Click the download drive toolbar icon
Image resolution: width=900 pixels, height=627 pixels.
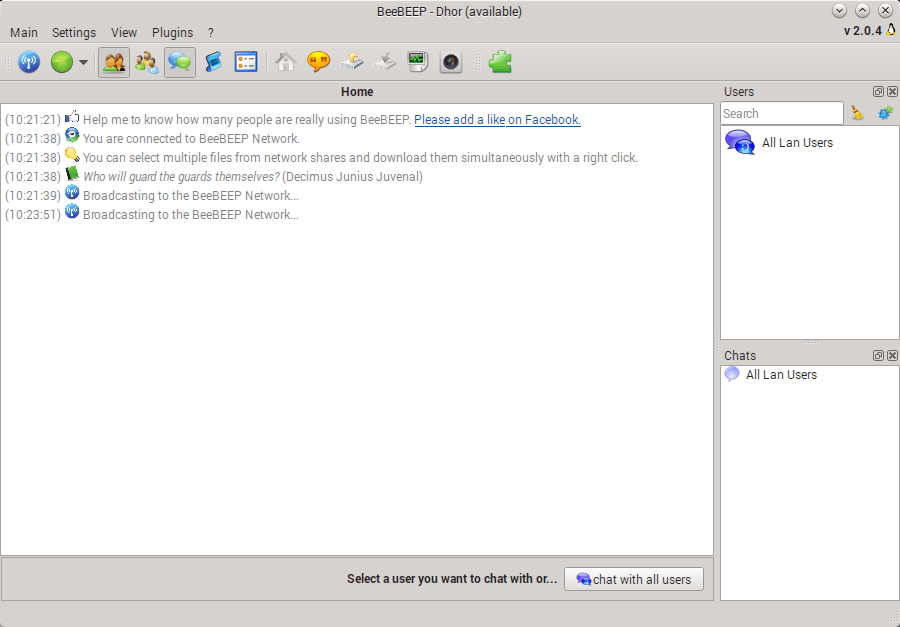point(385,62)
